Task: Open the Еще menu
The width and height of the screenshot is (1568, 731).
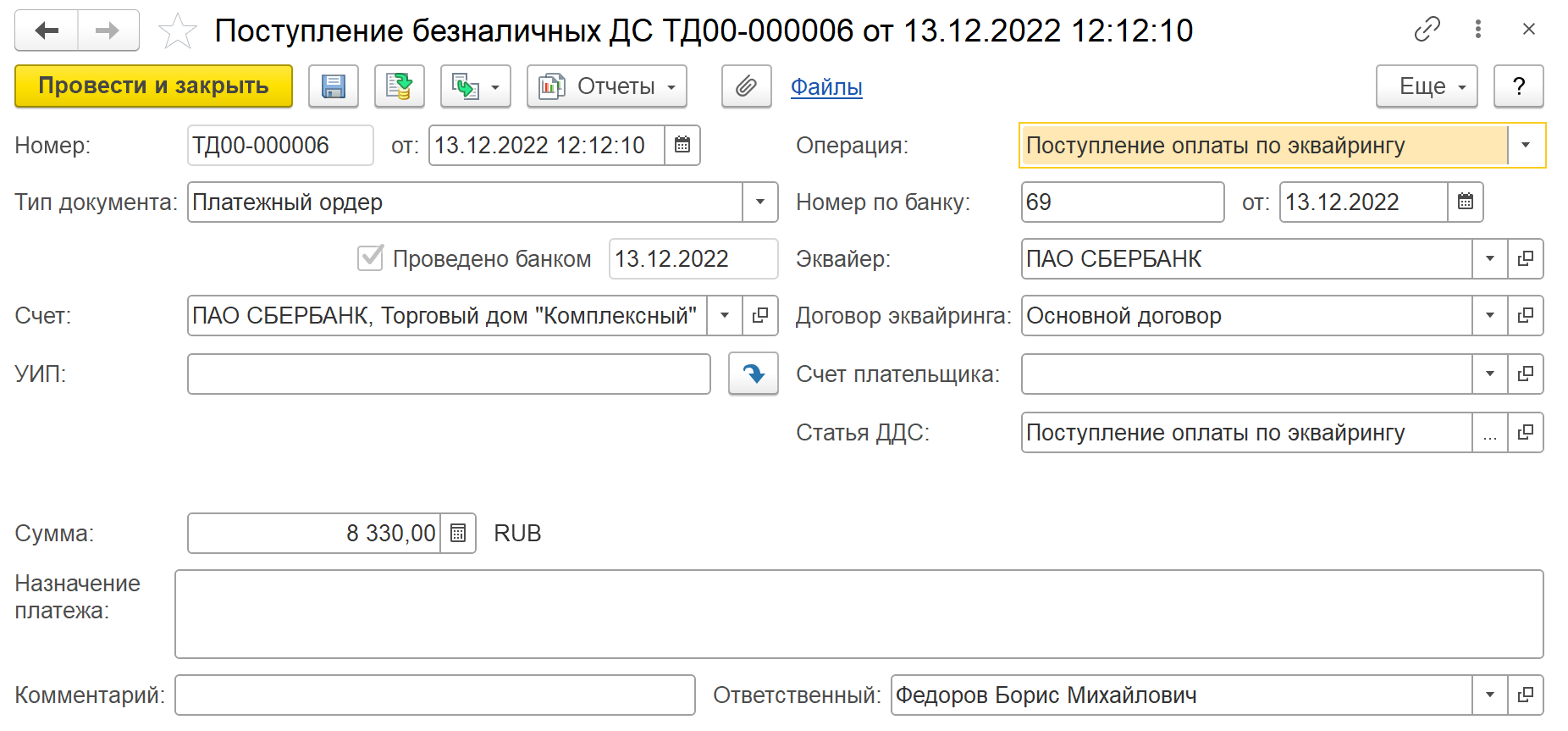Action: pyautogui.click(x=1426, y=86)
